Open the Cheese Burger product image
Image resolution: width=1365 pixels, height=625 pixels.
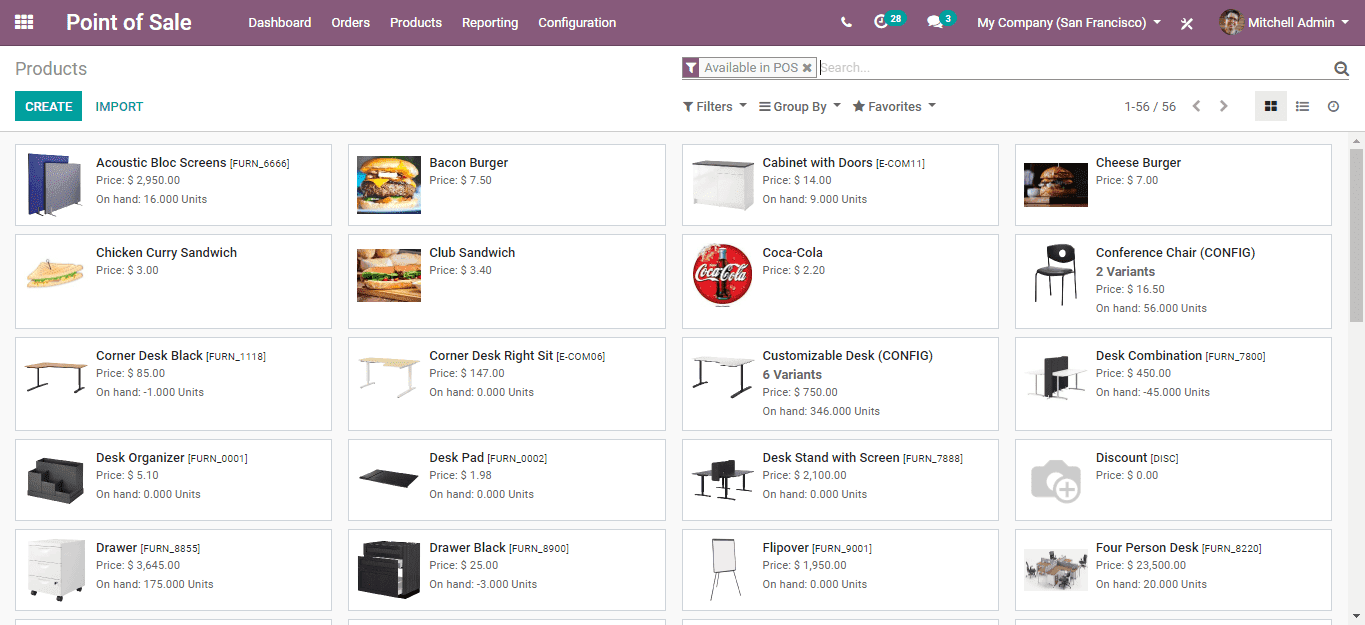(1056, 185)
